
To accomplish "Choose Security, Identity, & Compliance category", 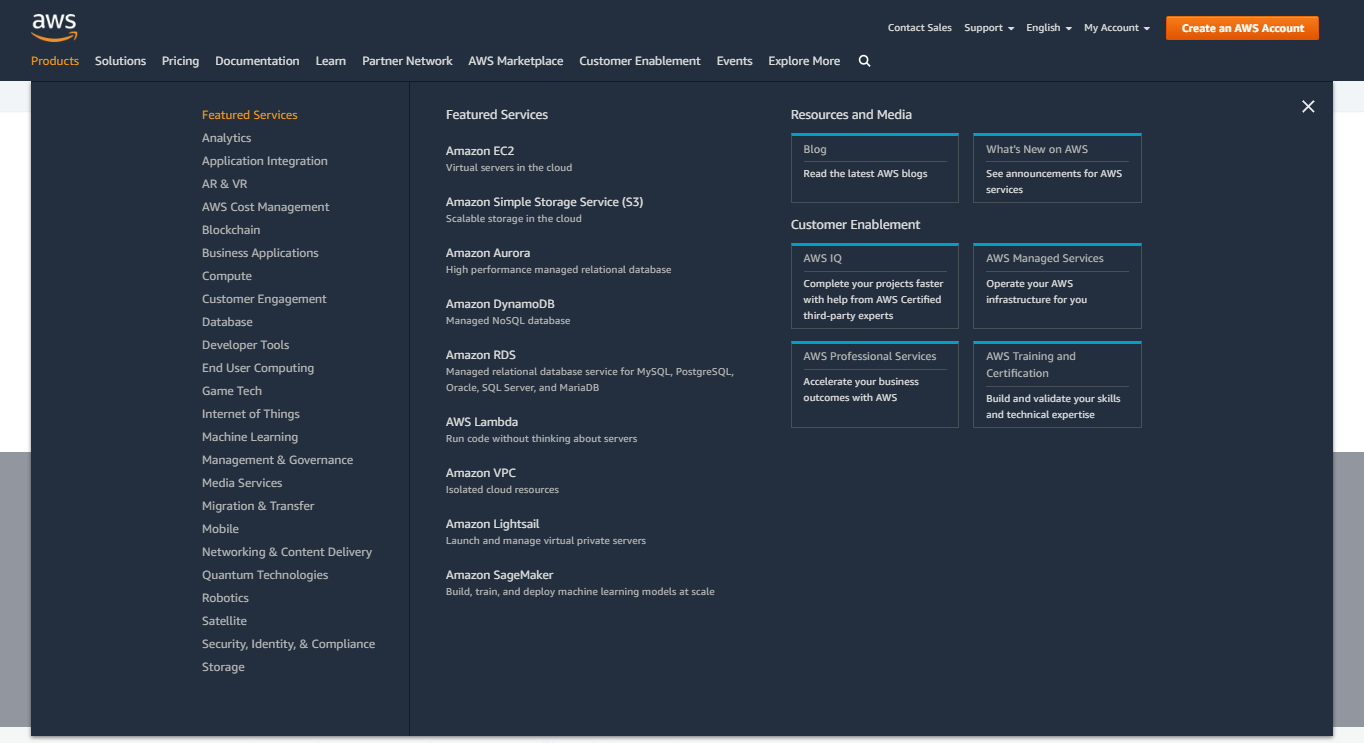I will tap(289, 644).
